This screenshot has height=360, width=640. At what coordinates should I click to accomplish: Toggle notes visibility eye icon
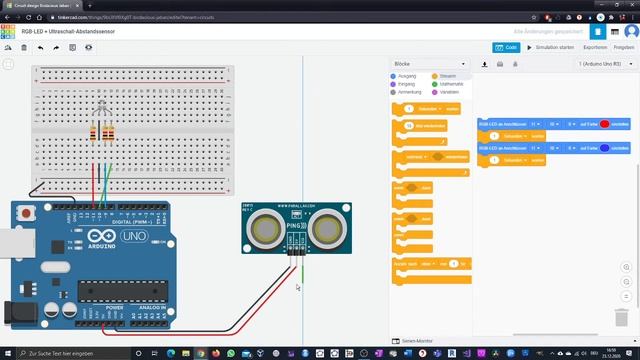(89, 48)
